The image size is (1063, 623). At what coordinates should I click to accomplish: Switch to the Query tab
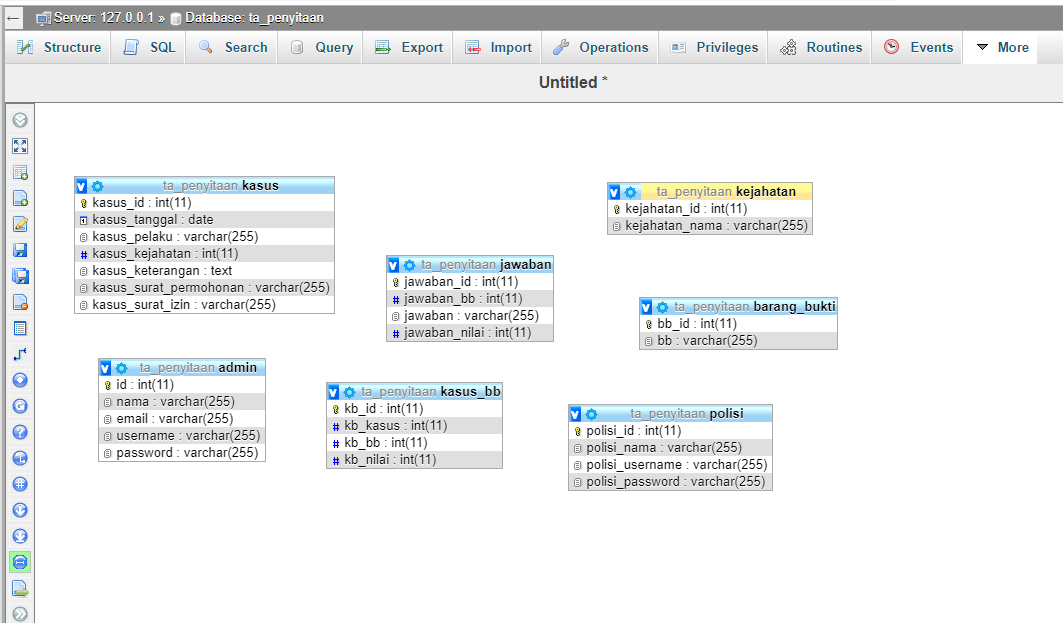coord(322,47)
